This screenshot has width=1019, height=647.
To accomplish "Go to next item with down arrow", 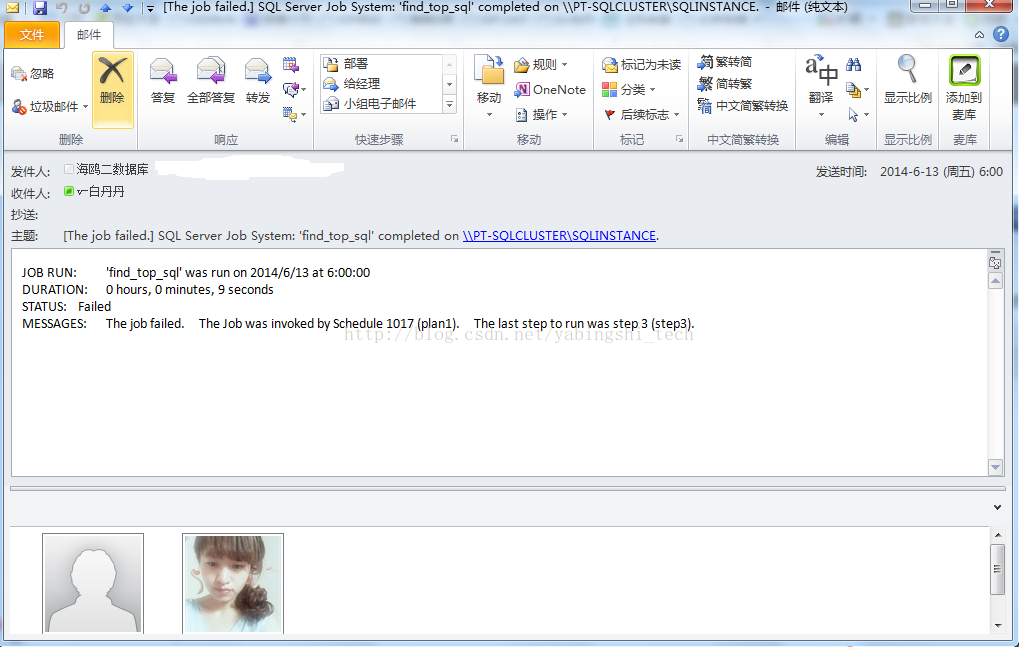I will [127, 8].
